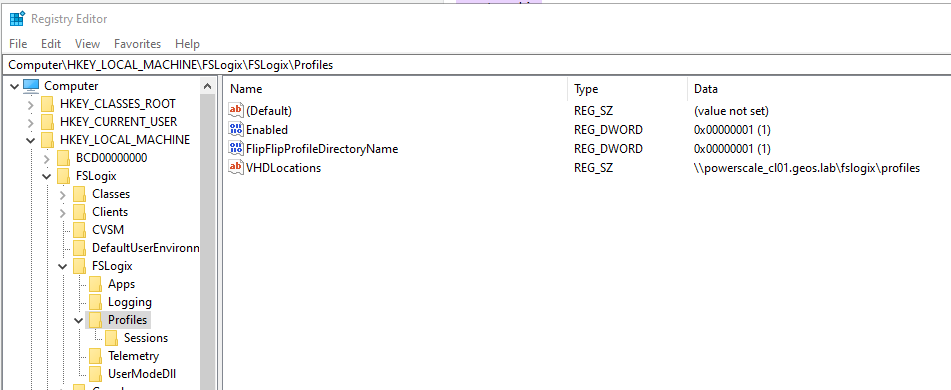Open the Favorites menu

138,44
